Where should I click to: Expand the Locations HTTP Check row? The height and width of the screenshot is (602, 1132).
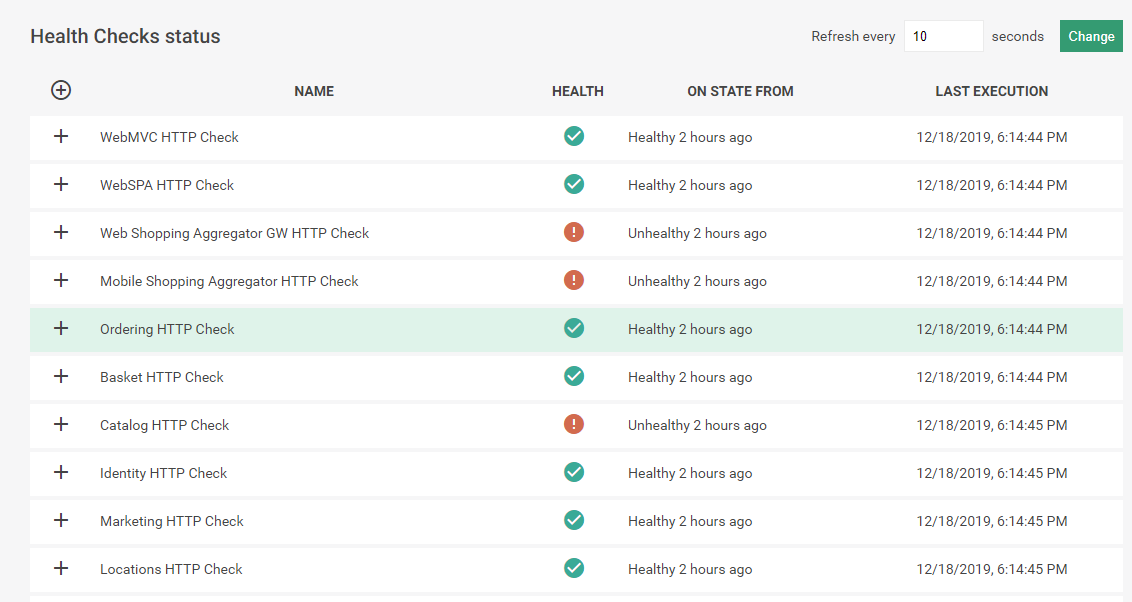pyautogui.click(x=61, y=568)
